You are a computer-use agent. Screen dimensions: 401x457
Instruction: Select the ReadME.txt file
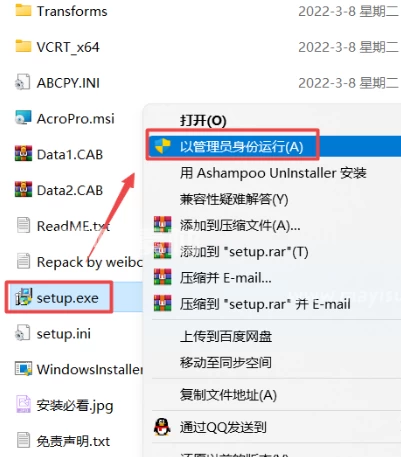[x=63, y=226]
